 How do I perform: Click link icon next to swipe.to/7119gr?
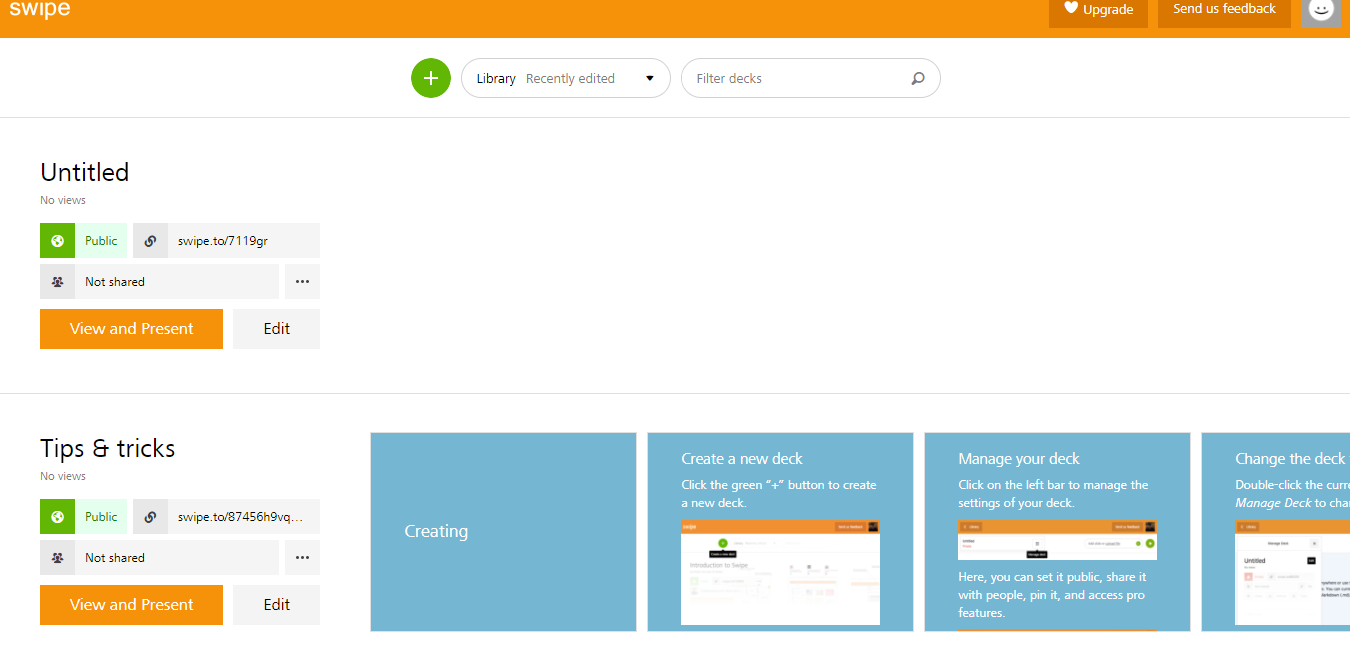[x=150, y=241]
